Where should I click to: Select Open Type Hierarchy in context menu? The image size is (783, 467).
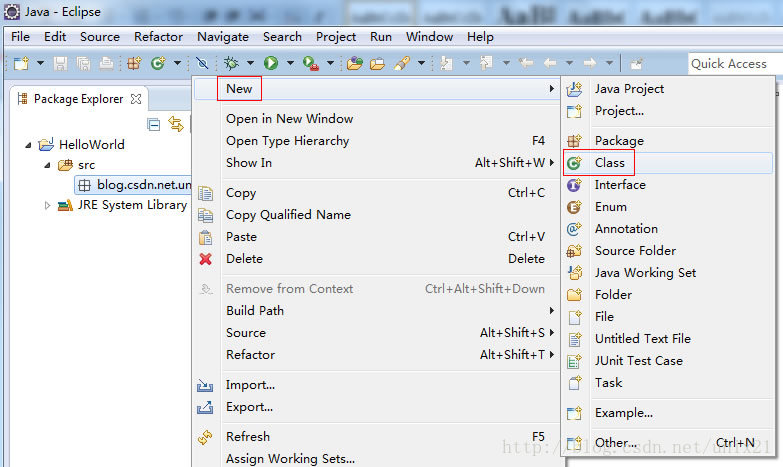(376, 141)
